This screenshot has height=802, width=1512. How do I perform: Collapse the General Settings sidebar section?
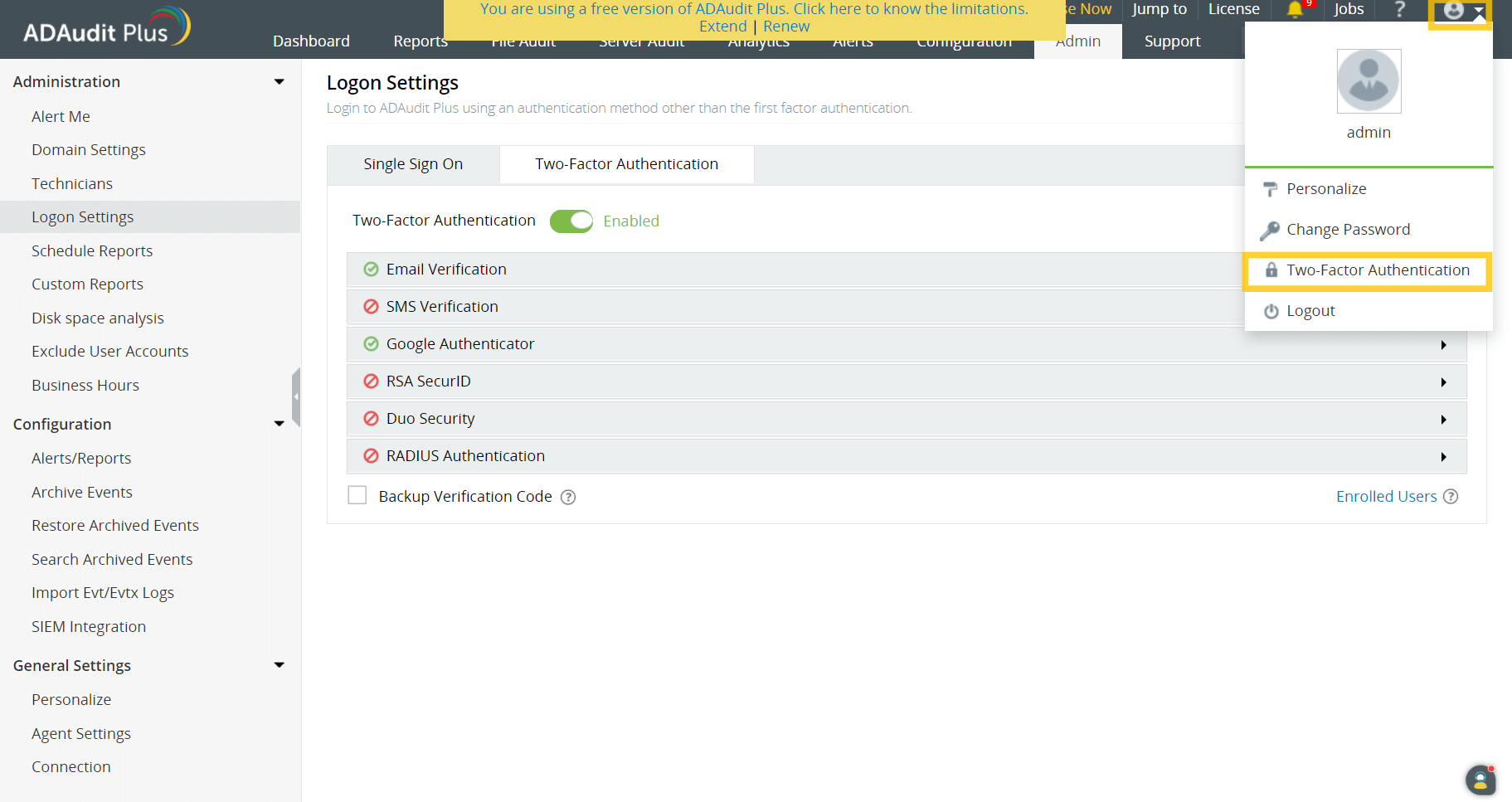[x=280, y=665]
